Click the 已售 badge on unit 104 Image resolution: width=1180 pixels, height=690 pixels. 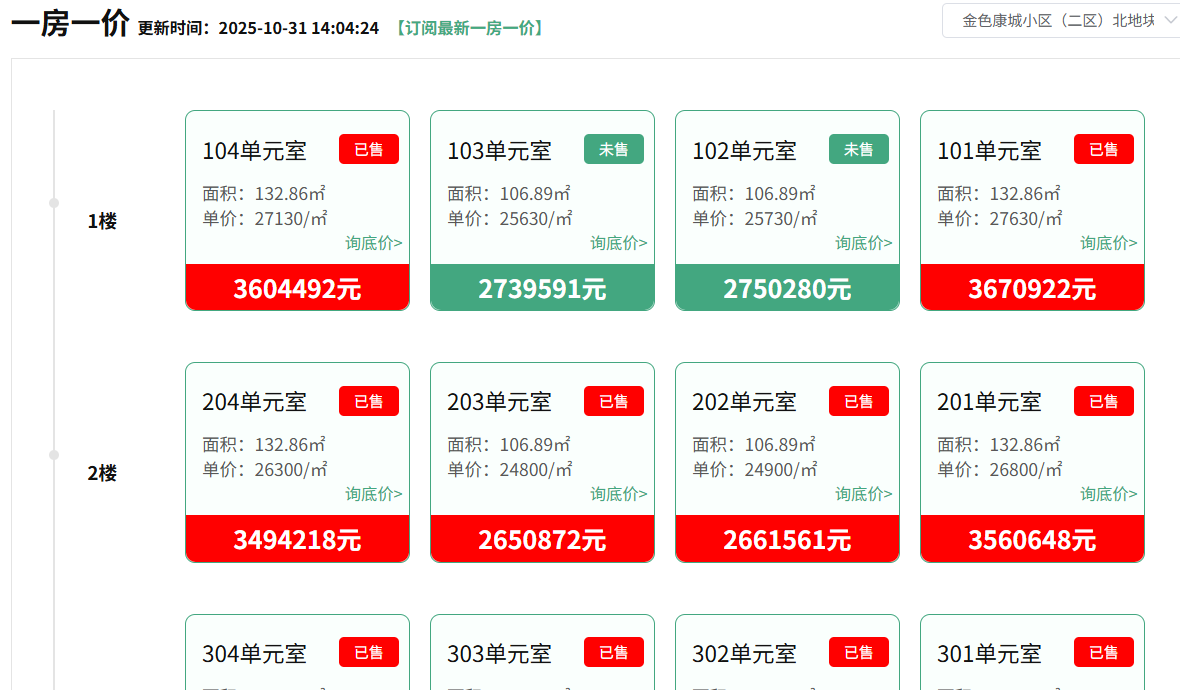pyautogui.click(x=368, y=149)
